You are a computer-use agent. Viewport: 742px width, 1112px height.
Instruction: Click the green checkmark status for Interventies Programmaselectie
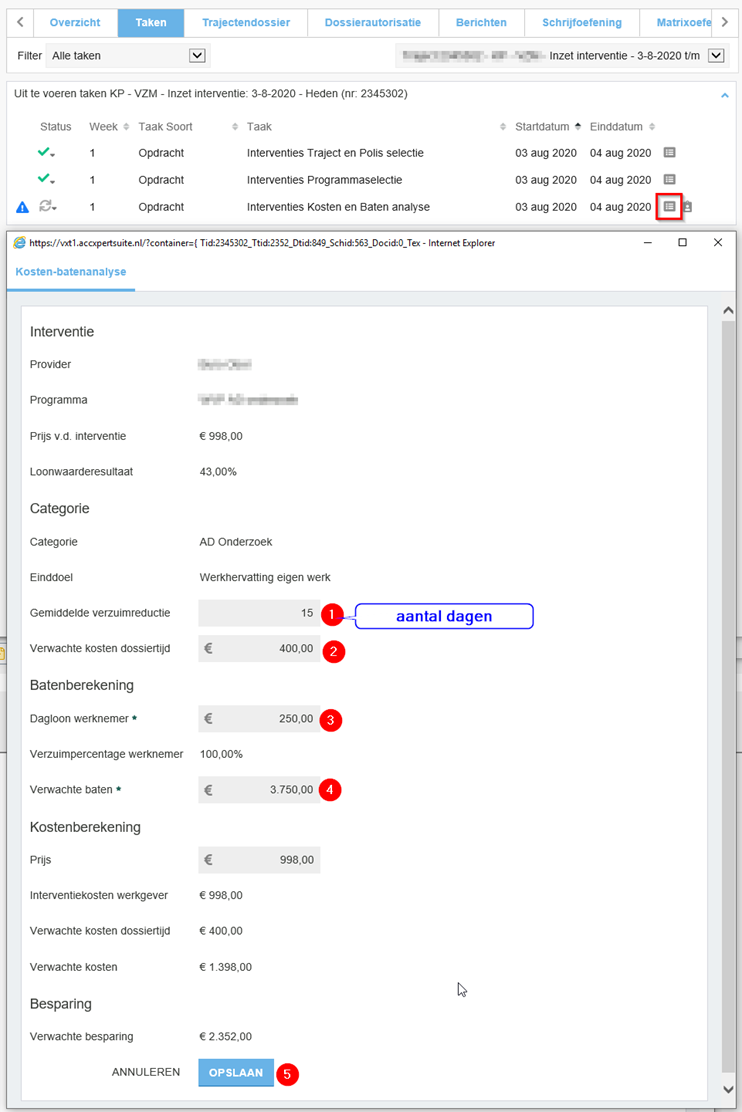(46, 180)
